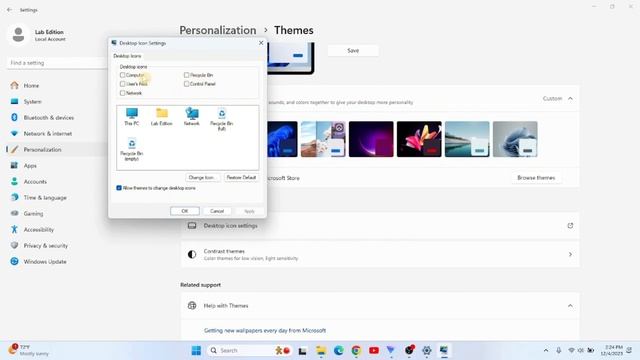Image resolution: width=640 pixels, height=360 pixels.
Task: Select the Lab Edition folder icon
Action: (x=162, y=117)
